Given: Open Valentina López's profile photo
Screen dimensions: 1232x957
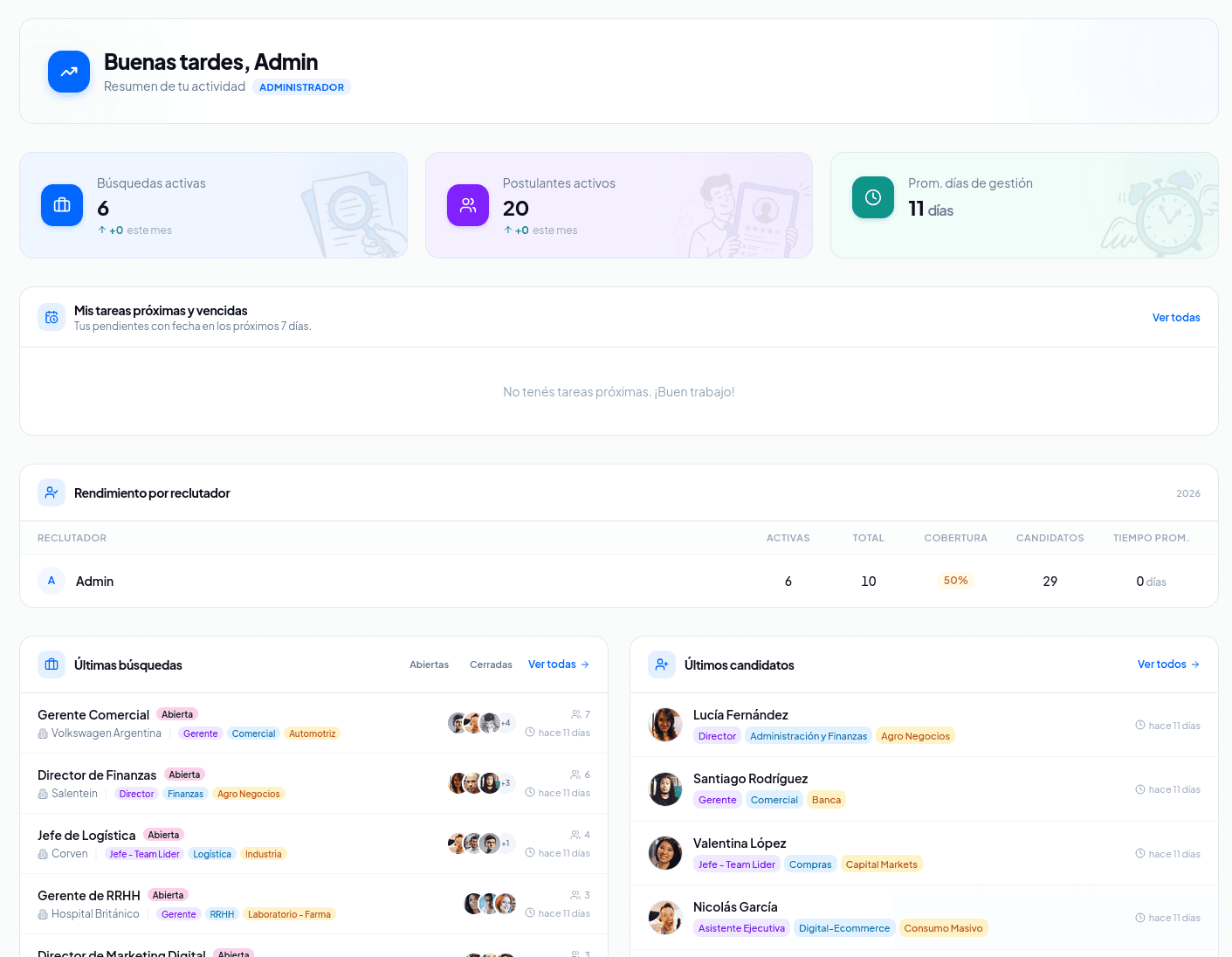Looking at the screenshot, I should pyautogui.click(x=665, y=853).
